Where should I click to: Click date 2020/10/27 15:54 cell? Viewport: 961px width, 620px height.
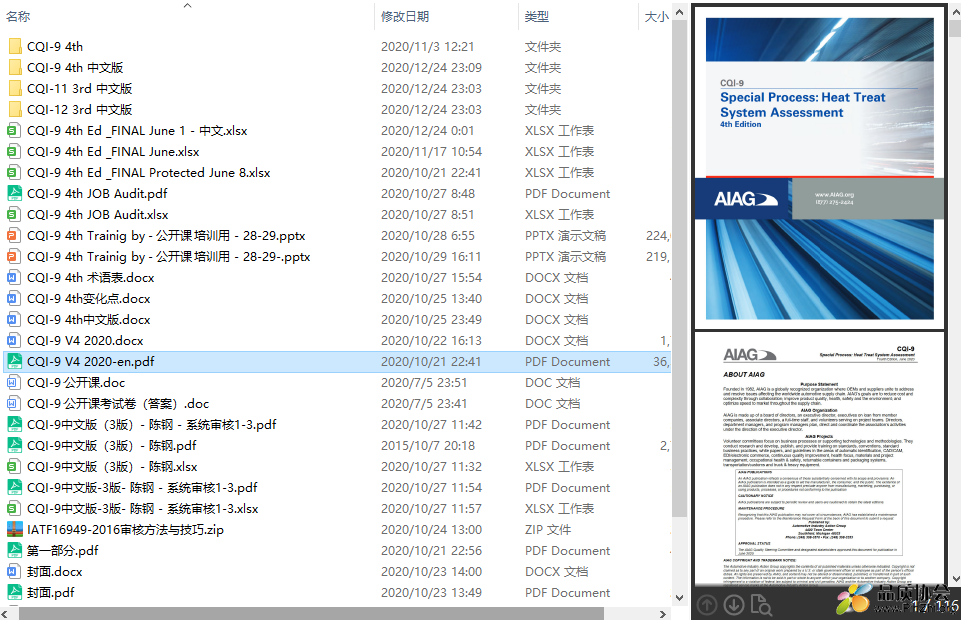pyautogui.click(x=431, y=278)
